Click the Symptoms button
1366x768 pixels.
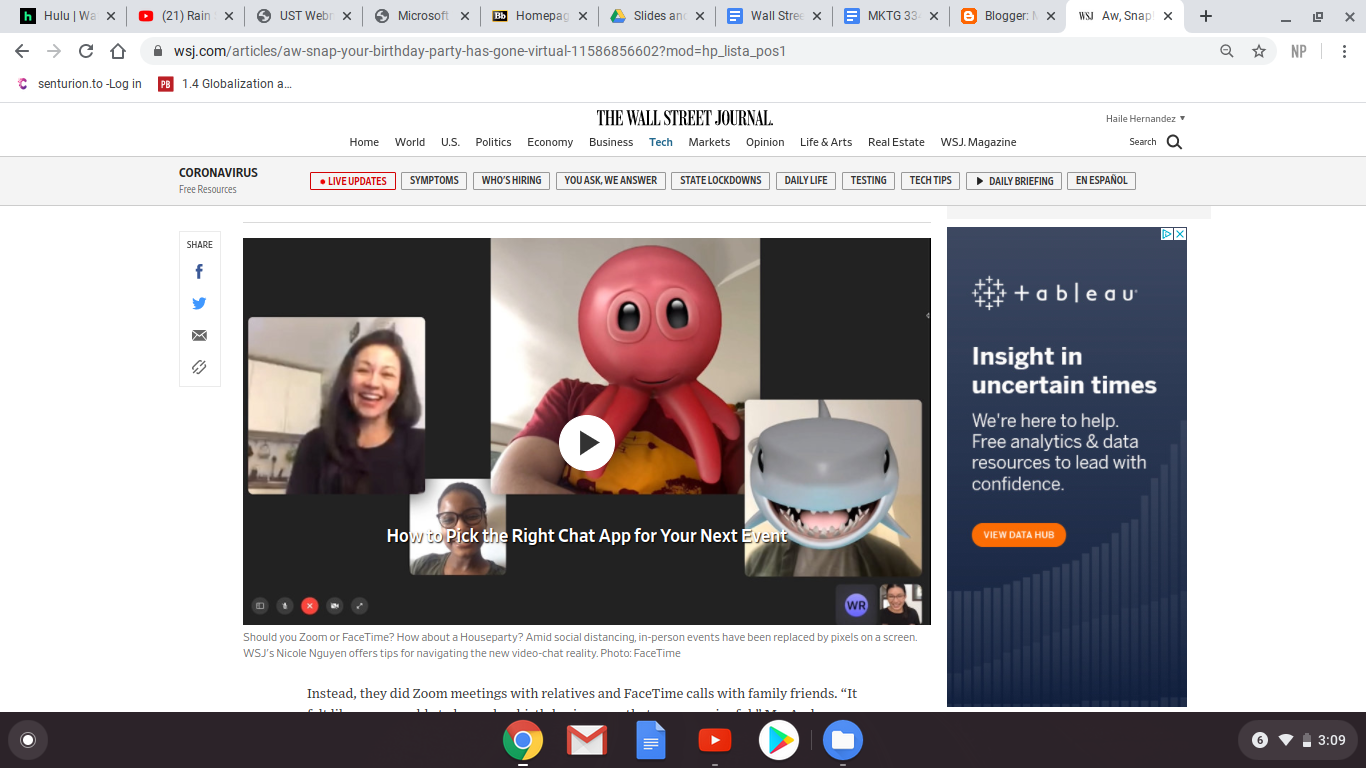pos(434,181)
